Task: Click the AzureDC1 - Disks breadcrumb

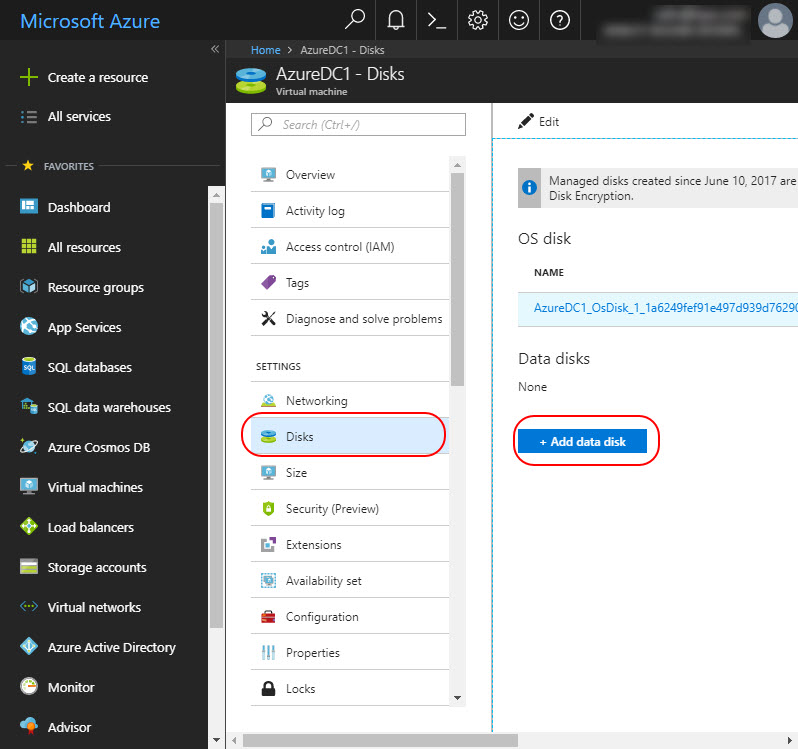Action: 342,50
